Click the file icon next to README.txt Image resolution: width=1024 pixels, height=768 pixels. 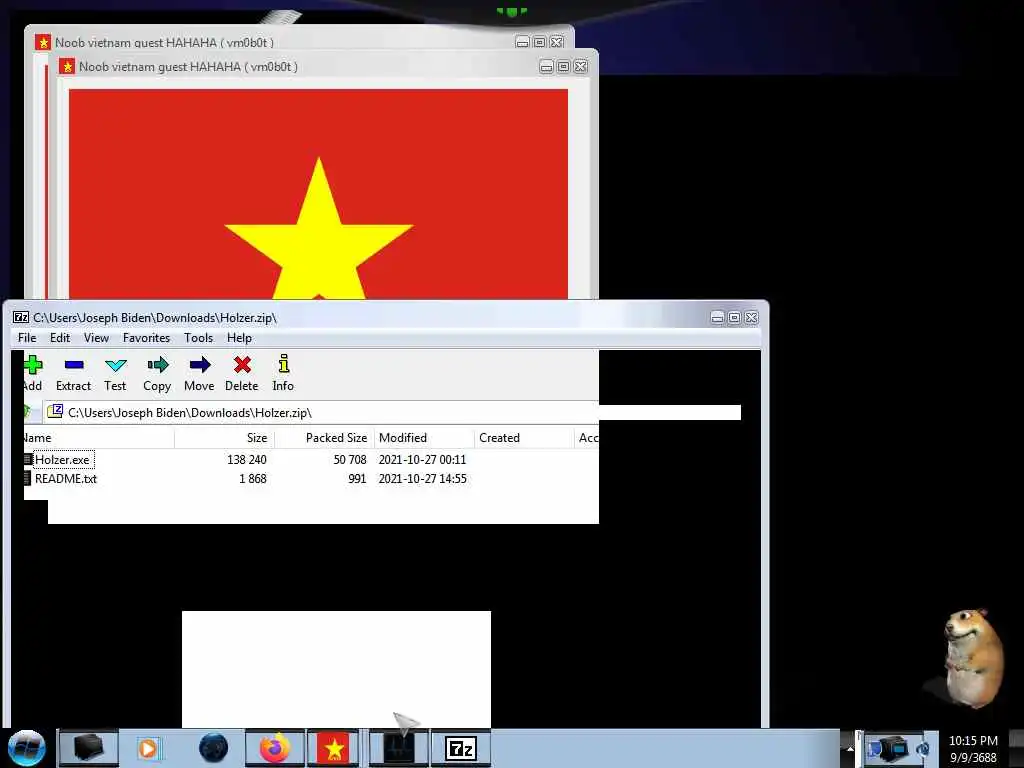(x=27, y=478)
